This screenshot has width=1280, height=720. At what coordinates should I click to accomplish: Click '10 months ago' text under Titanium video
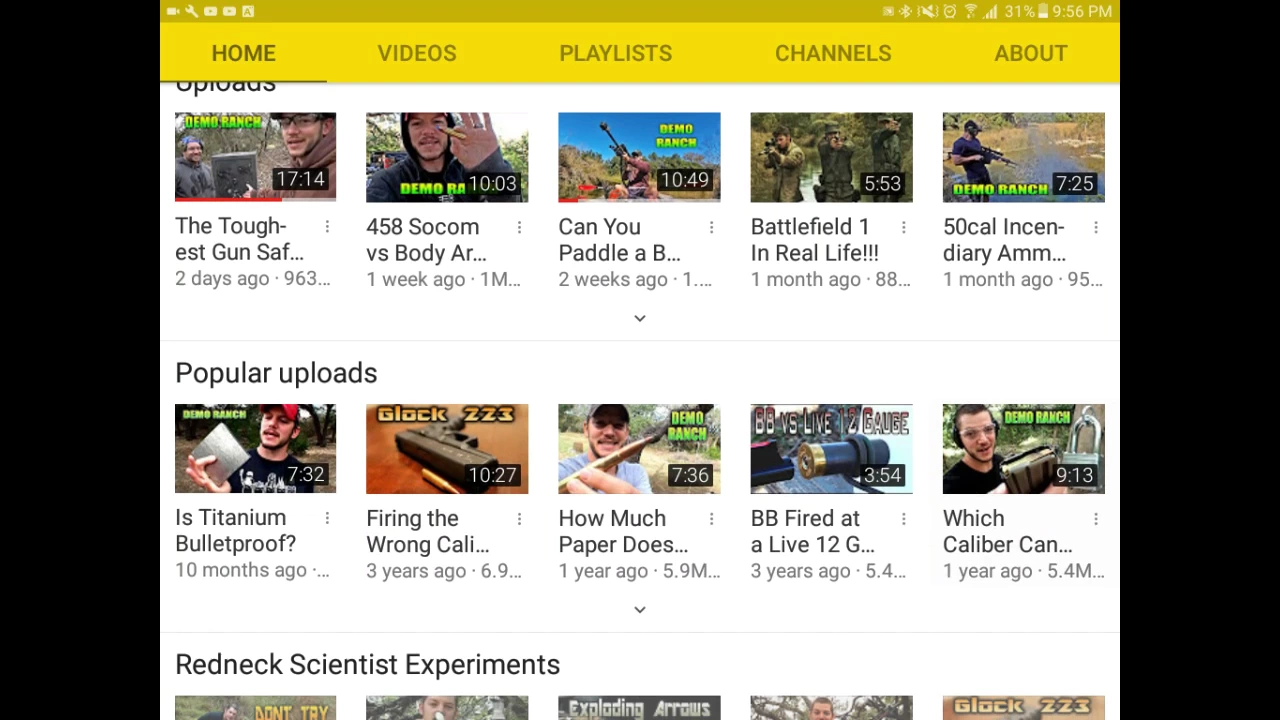[x=241, y=570]
